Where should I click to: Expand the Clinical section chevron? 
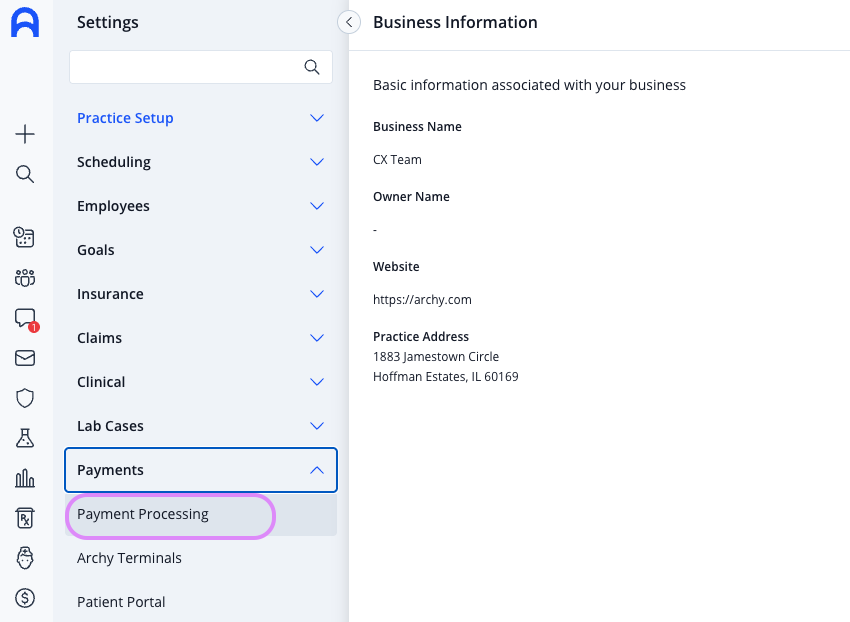click(x=317, y=381)
